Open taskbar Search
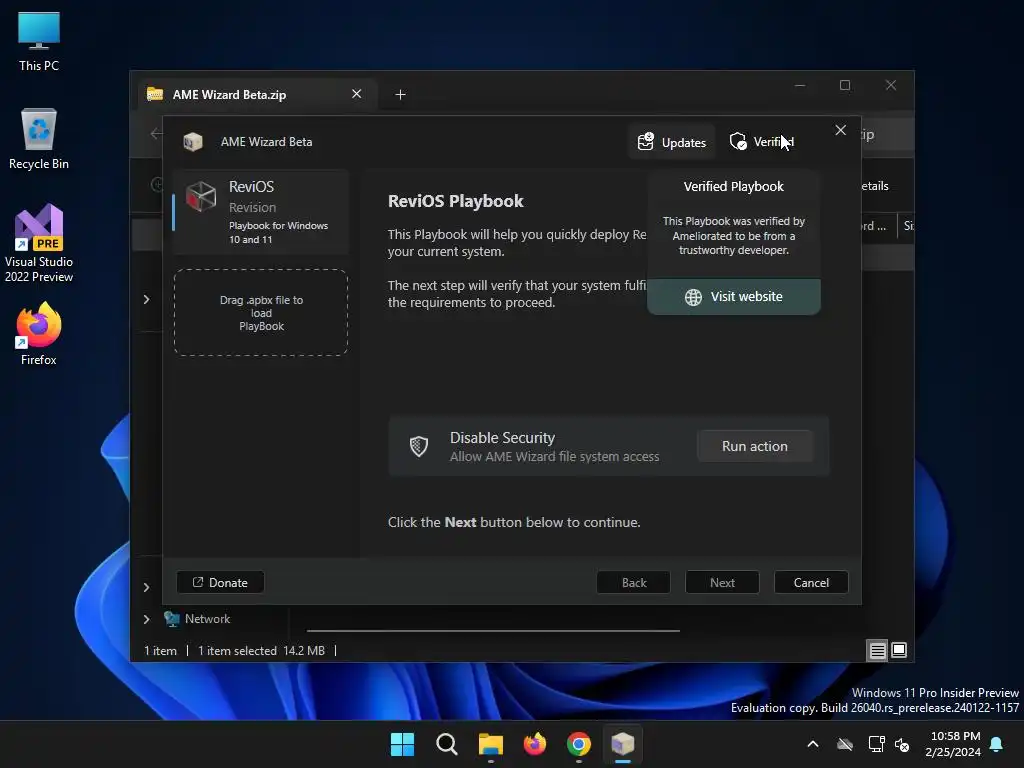 (447, 744)
